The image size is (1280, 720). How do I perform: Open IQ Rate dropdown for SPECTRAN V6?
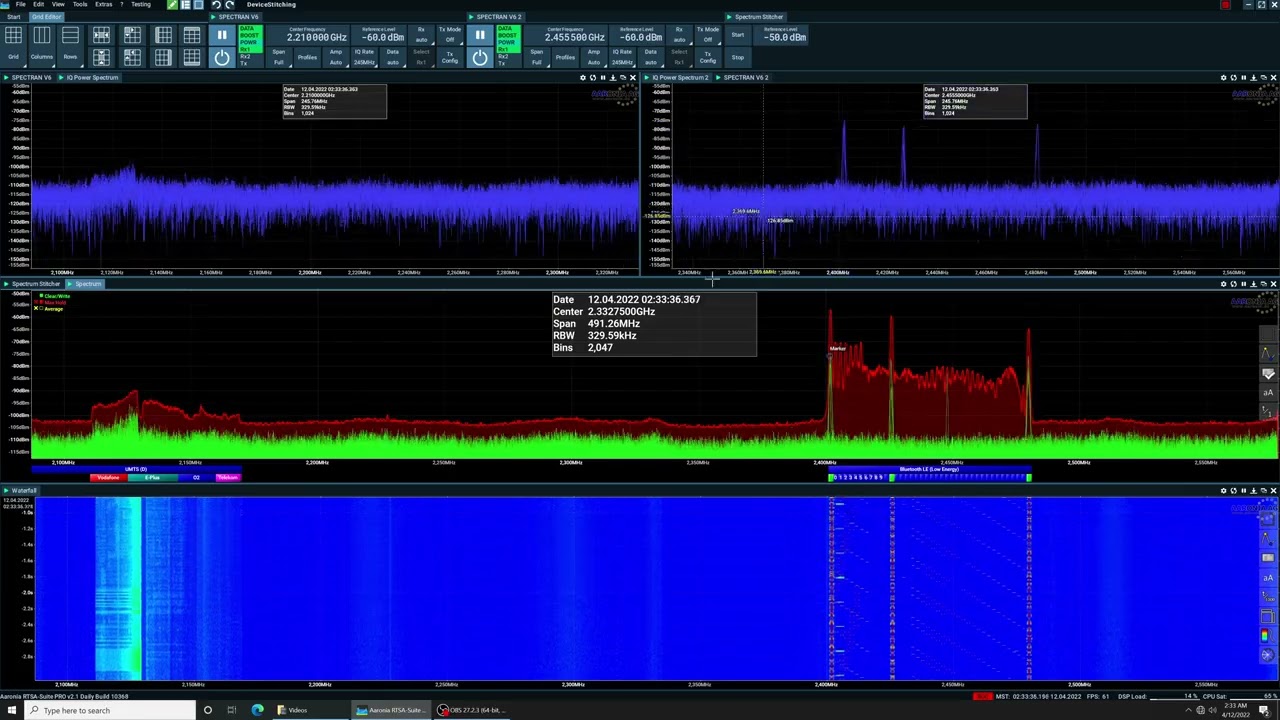pyautogui.click(x=364, y=57)
